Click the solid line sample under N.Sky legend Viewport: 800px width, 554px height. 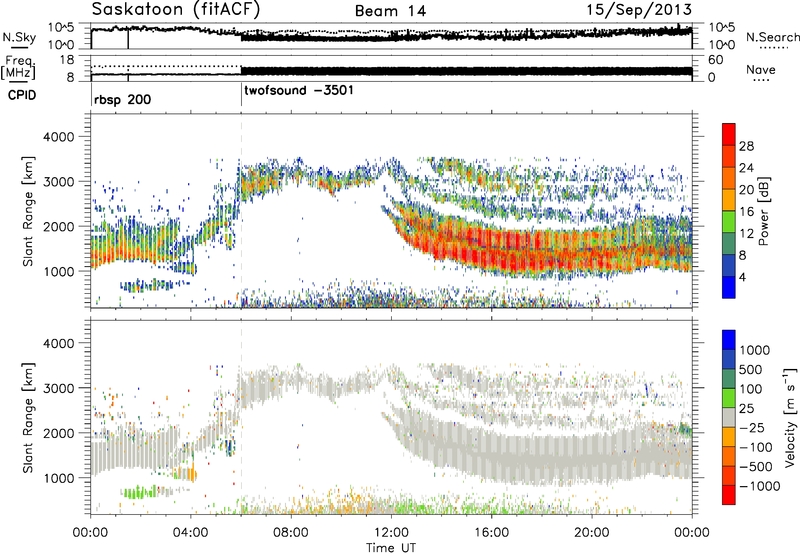coord(19,48)
